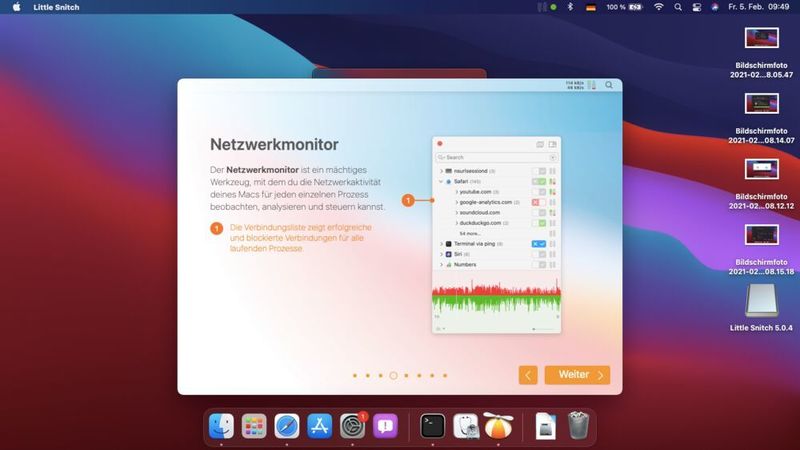The height and width of the screenshot is (450, 800).
Task: Open System Preferences with badge in Dock
Action: pos(353,426)
